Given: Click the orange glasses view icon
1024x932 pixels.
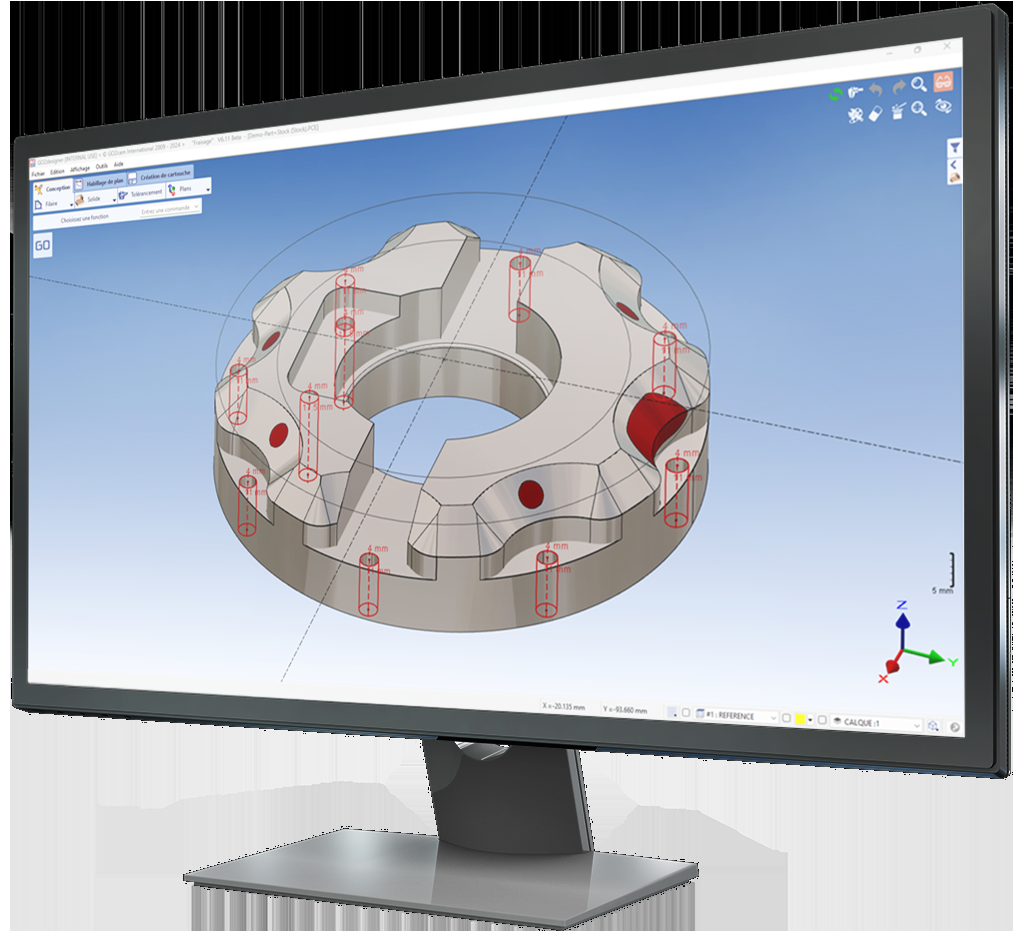Looking at the screenshot, I should click(x=942, y=82).
